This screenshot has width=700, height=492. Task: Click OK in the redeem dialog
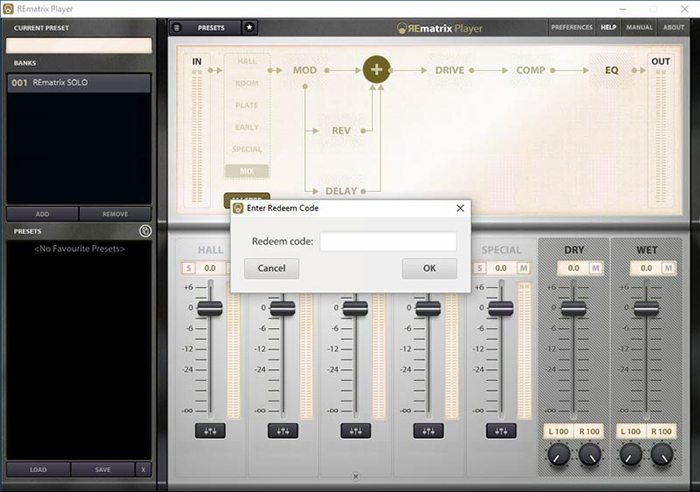click(x=429, y=268)
